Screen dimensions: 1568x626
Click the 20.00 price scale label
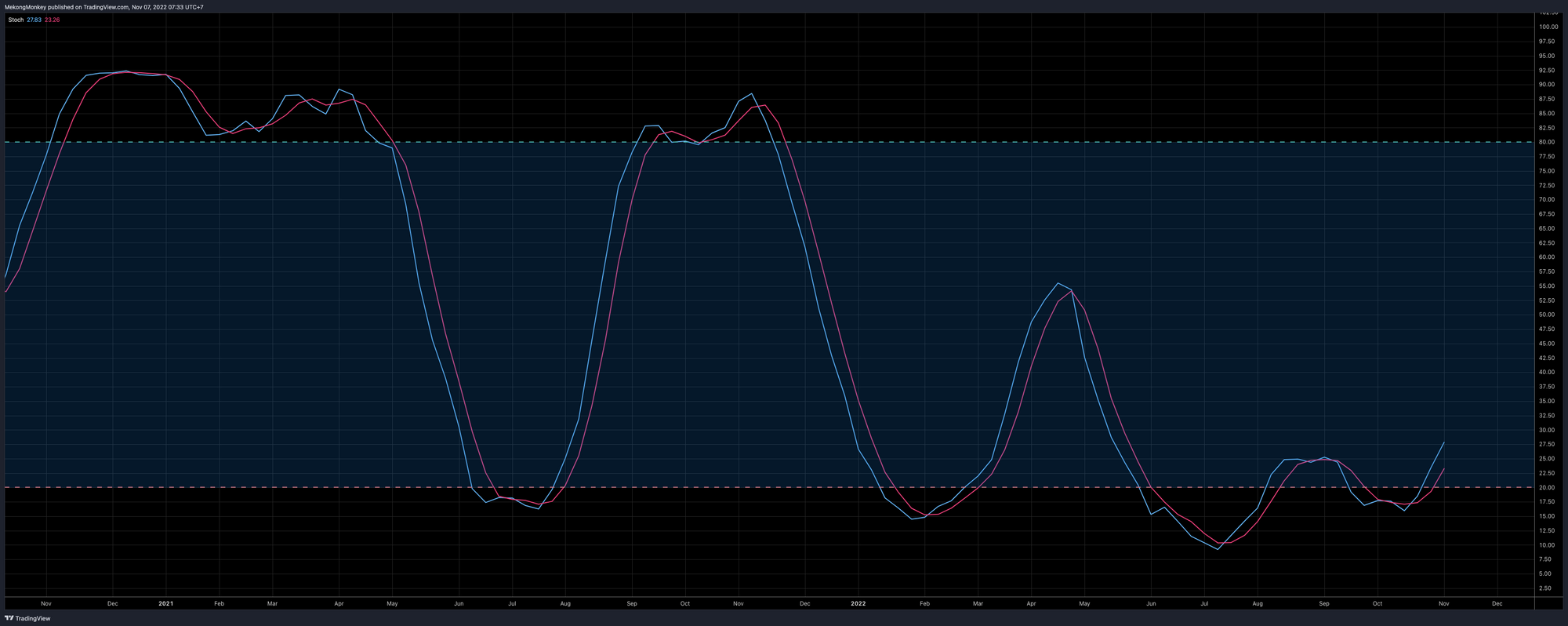click(1546, 487)
